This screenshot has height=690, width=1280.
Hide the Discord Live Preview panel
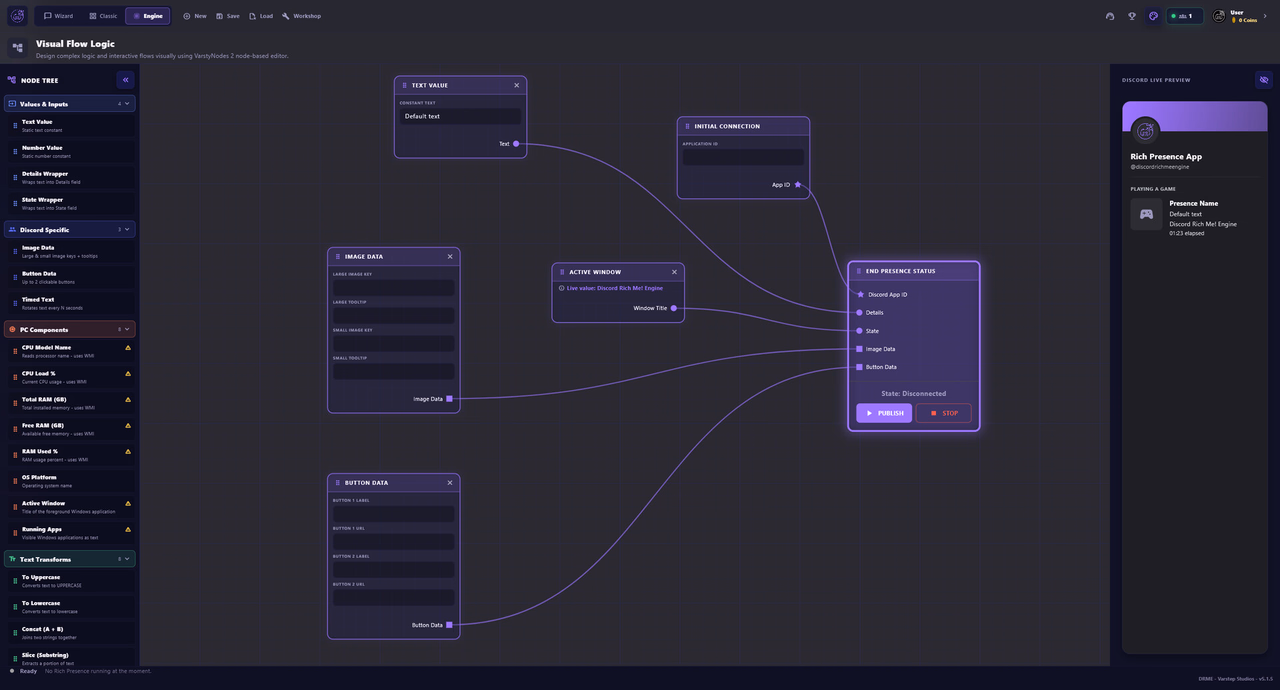(1264, 80)
